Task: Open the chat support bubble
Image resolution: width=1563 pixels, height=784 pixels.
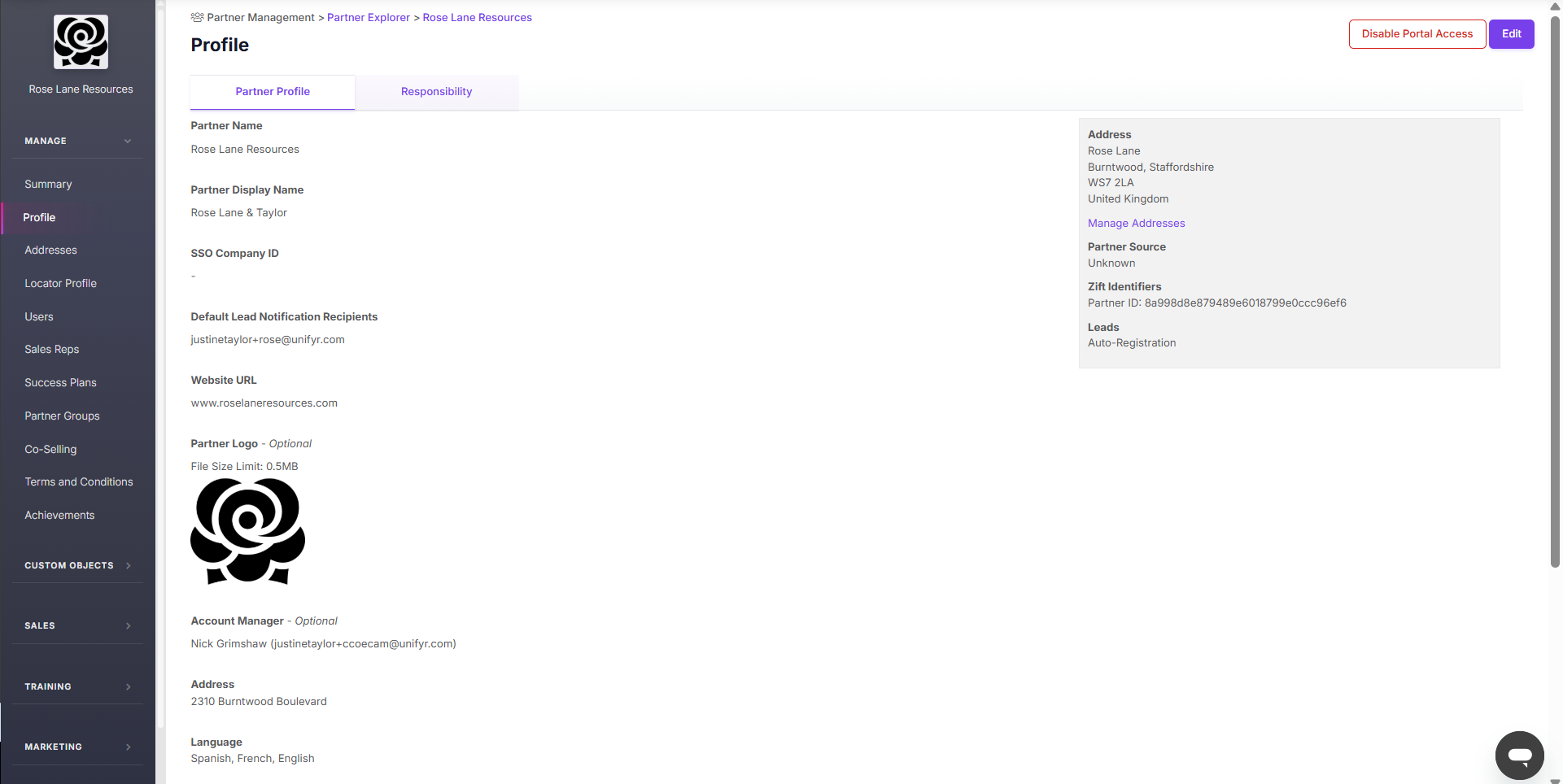Action: click(x=1519, y=755)
